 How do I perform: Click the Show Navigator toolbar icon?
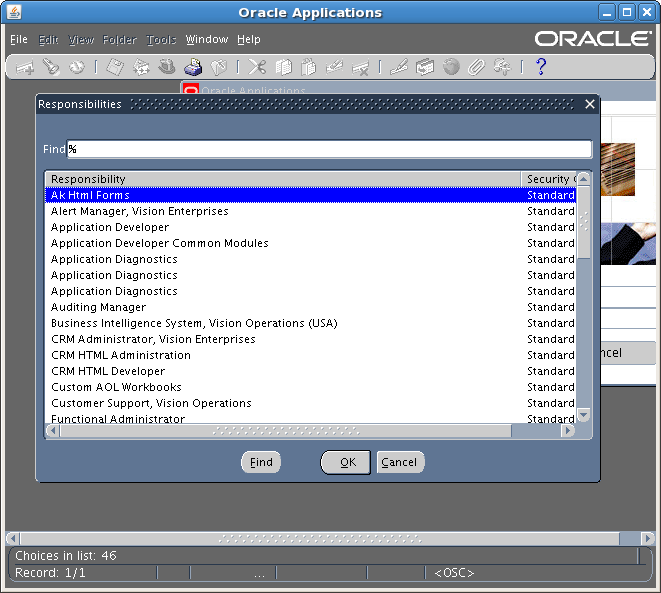pyautogui.click(x=77, y=67)
